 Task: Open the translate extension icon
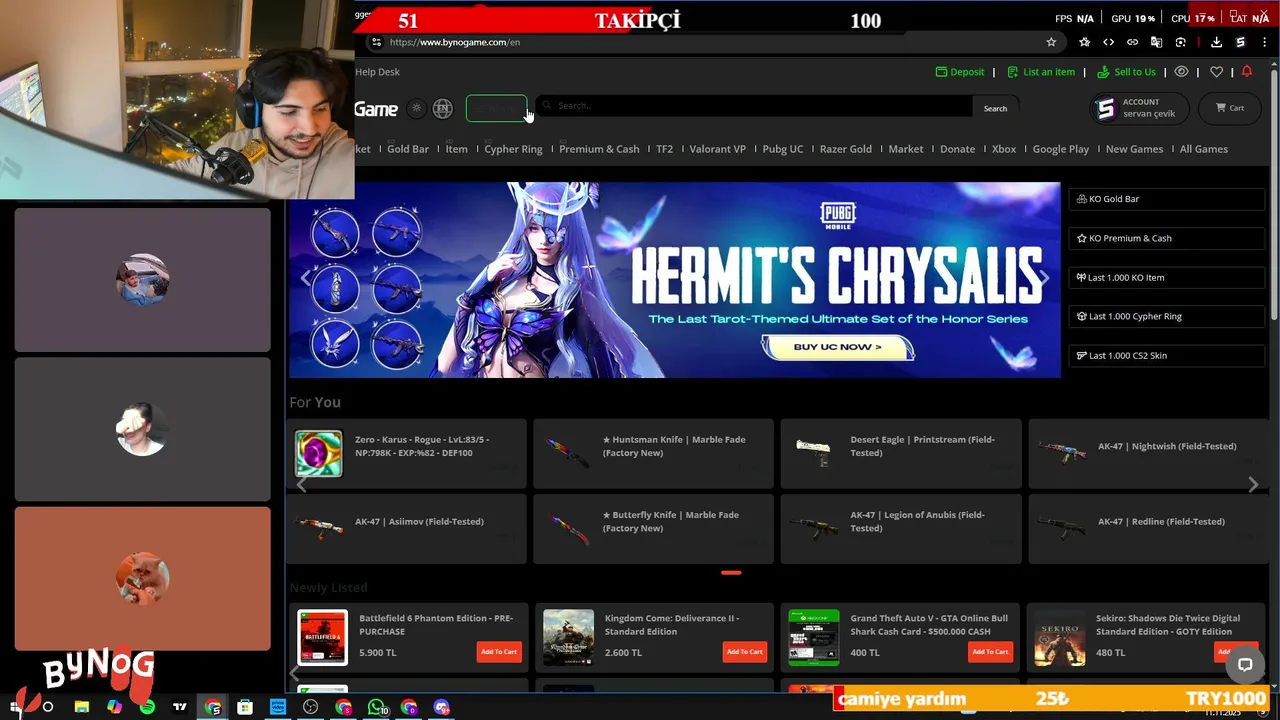click(x=1157, y=42)
